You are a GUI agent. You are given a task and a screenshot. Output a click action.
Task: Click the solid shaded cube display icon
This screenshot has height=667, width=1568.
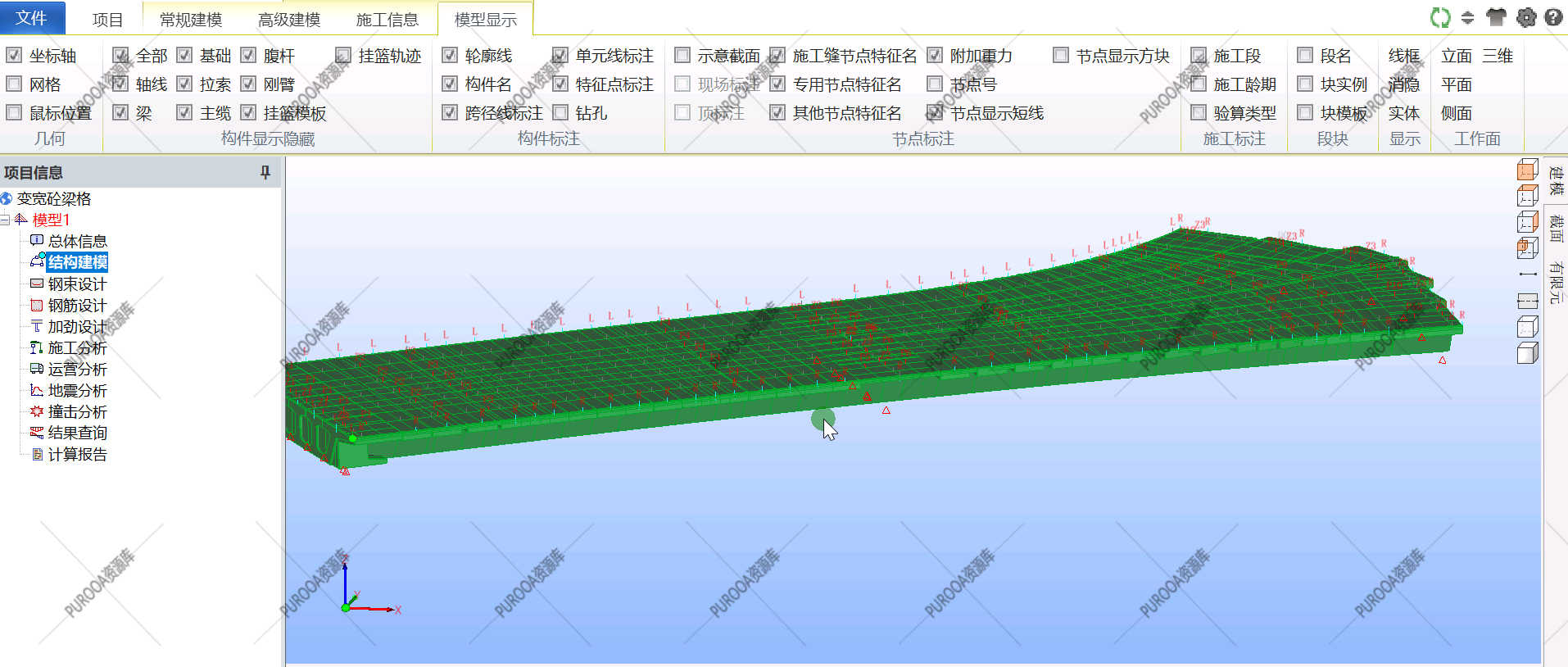(1527, 353)
